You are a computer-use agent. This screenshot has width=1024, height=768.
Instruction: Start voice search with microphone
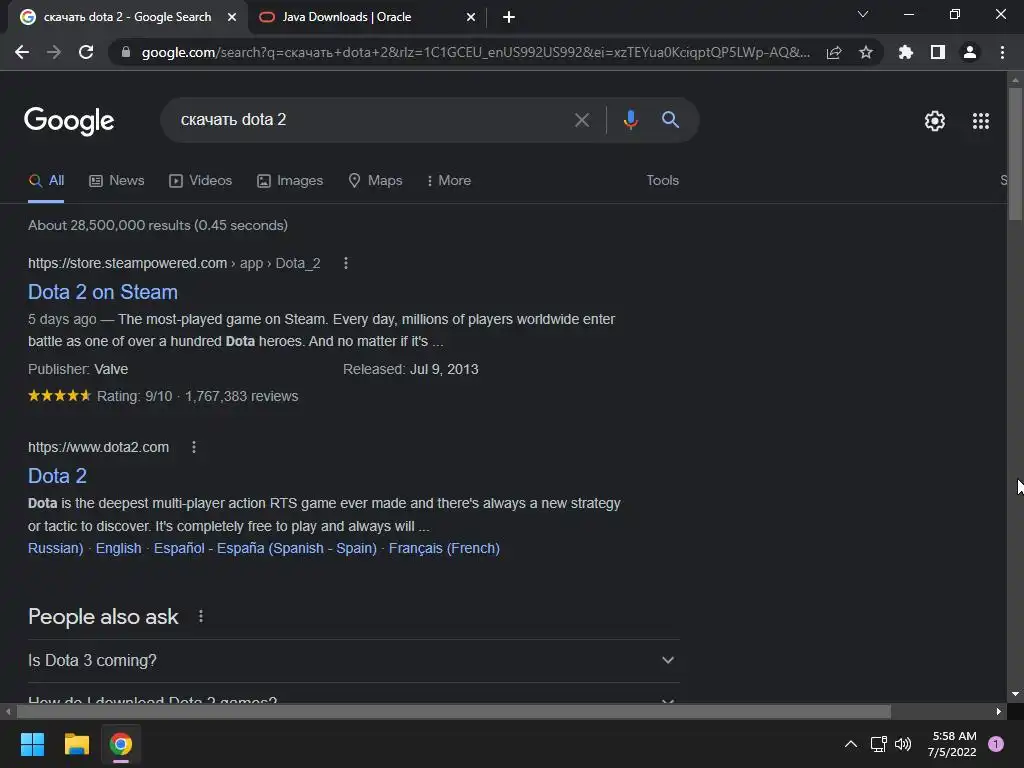click(x=630, y=120)
